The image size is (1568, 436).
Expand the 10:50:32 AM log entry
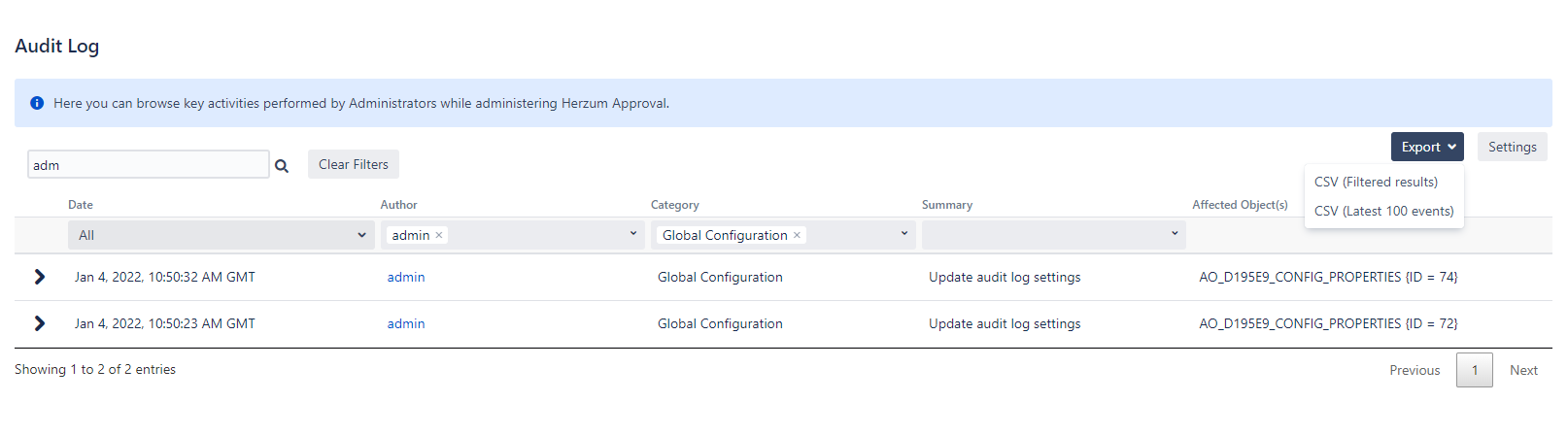coord(39,277)
